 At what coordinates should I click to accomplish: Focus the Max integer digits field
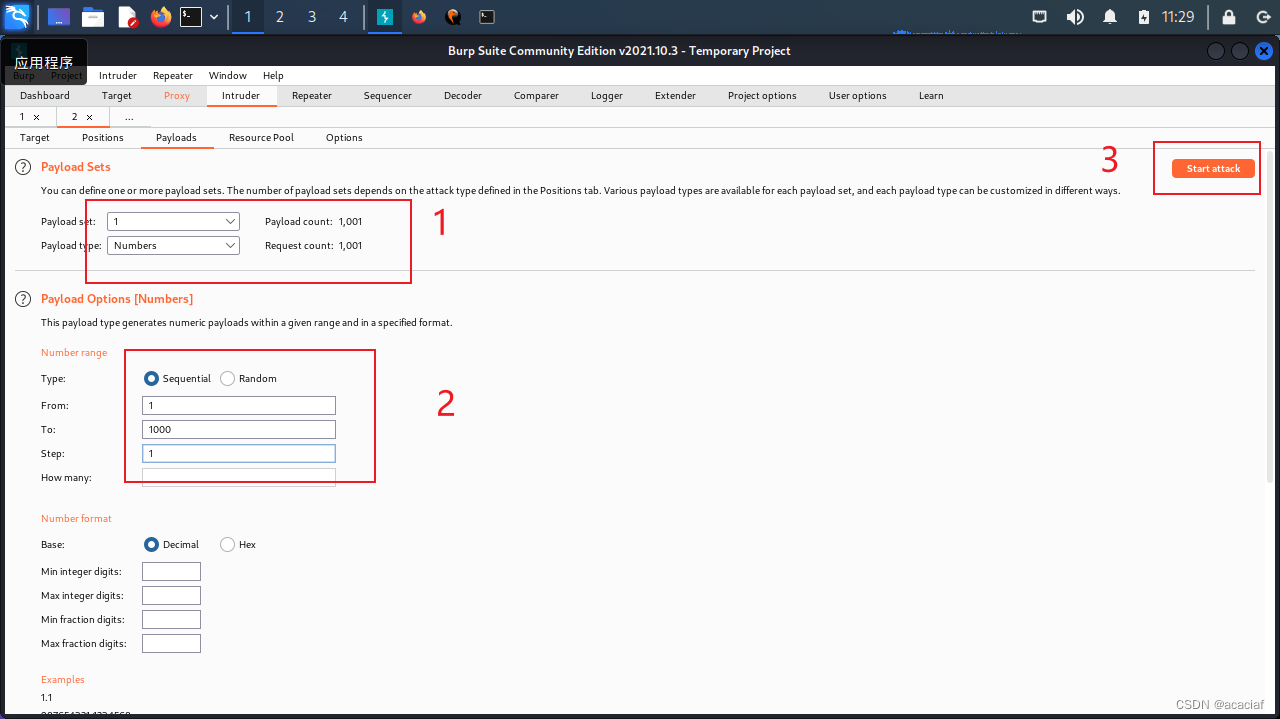(171, 596)
